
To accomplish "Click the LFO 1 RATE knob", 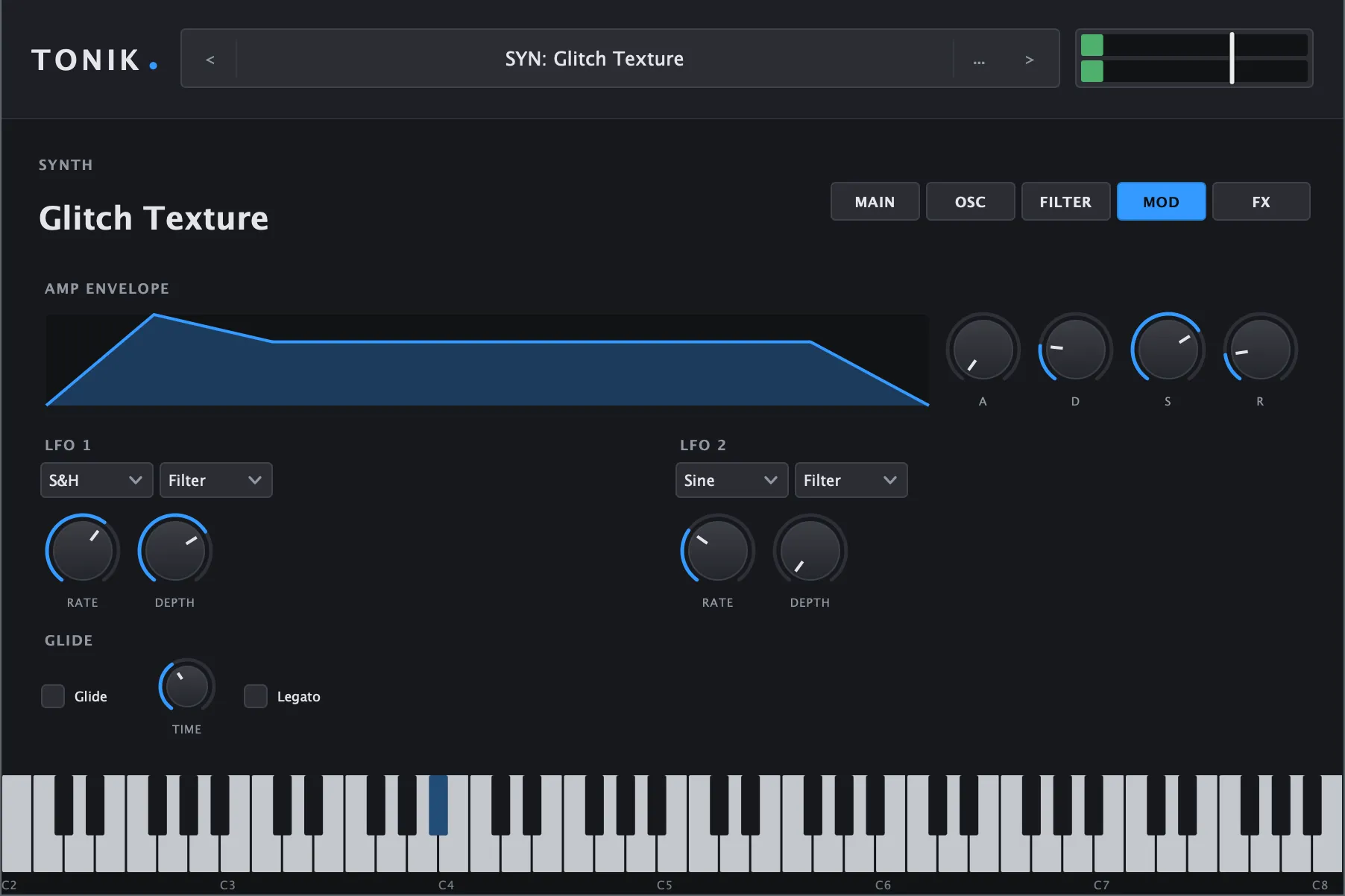I will pos(82,550).
